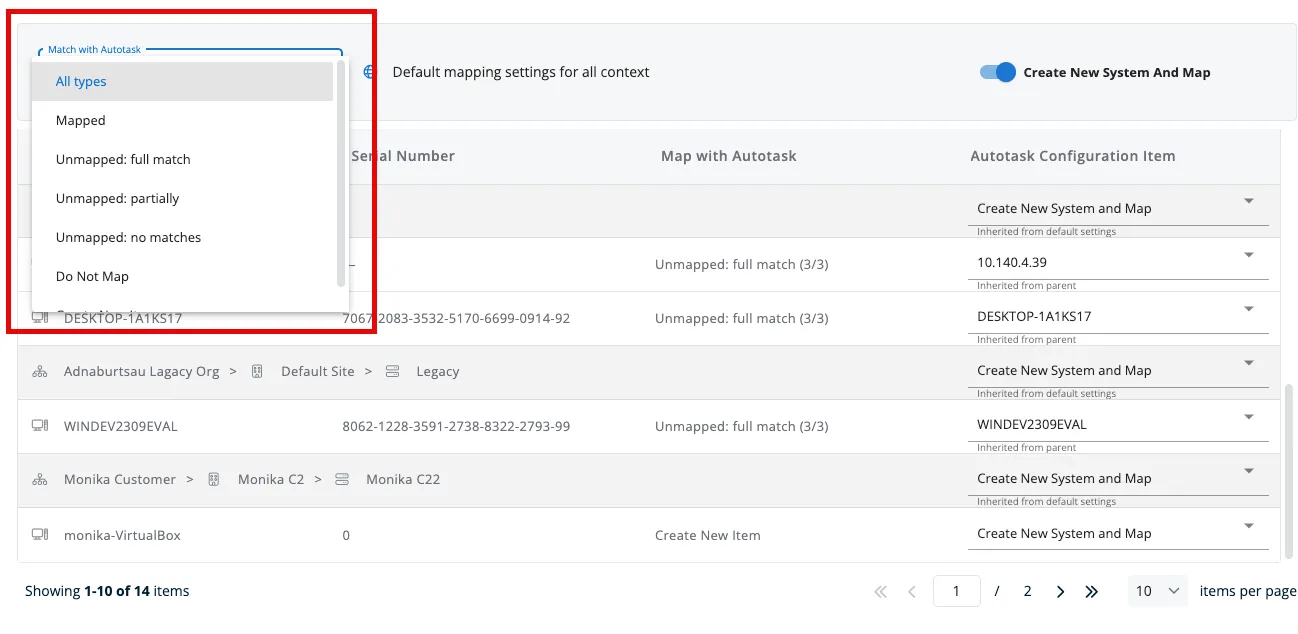Go to the next page arrow

coord(1060,591)
